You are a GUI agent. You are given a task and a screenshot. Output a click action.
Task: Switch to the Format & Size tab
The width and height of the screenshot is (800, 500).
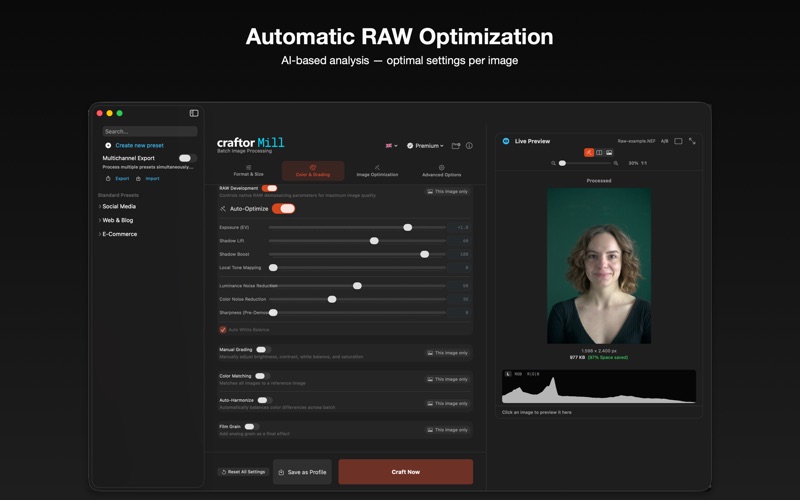248,171
